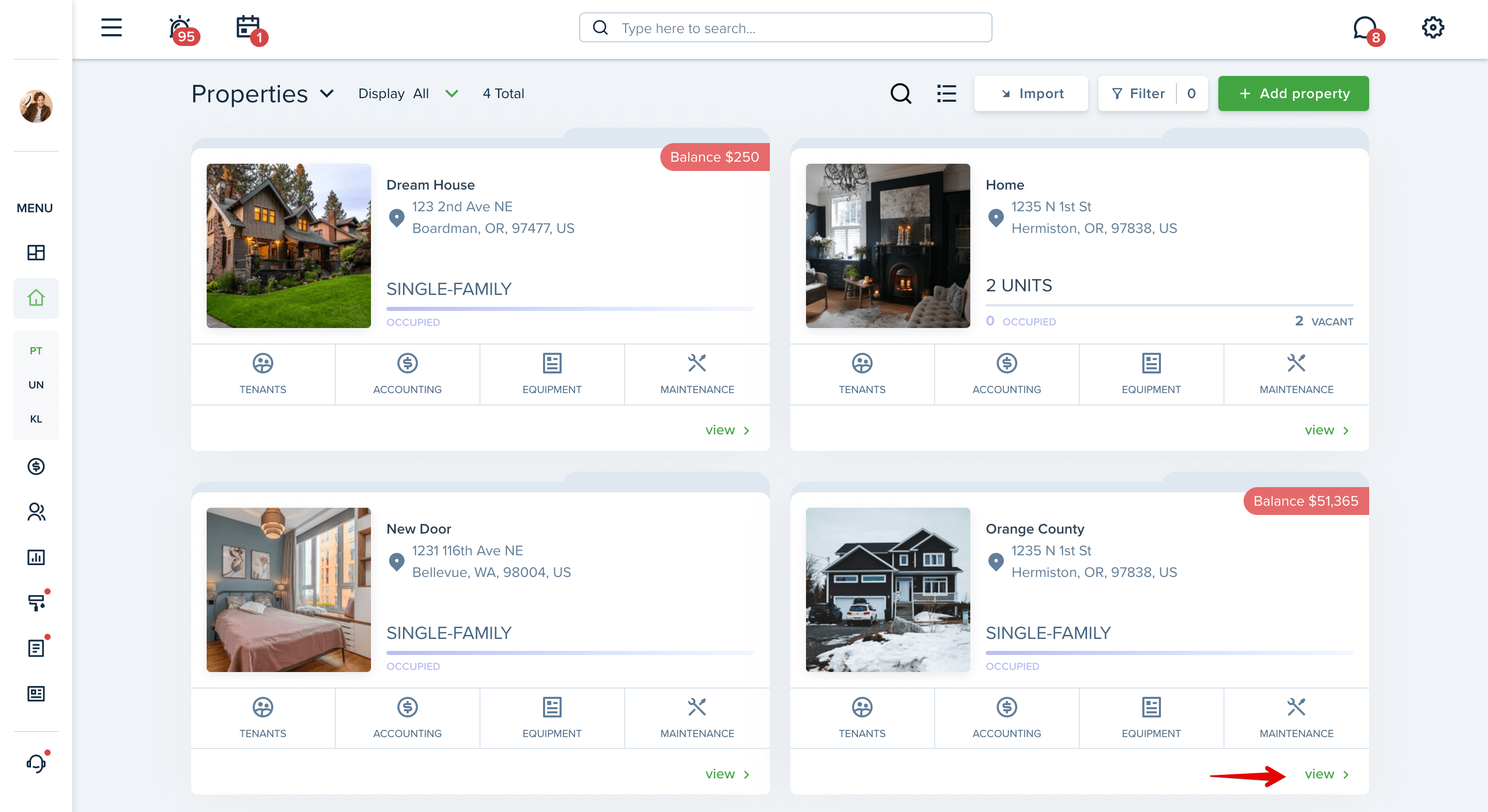The width and height of the screenshot is (1488, 812).
Task: View New Door property details
Action: tap(726, 774)
